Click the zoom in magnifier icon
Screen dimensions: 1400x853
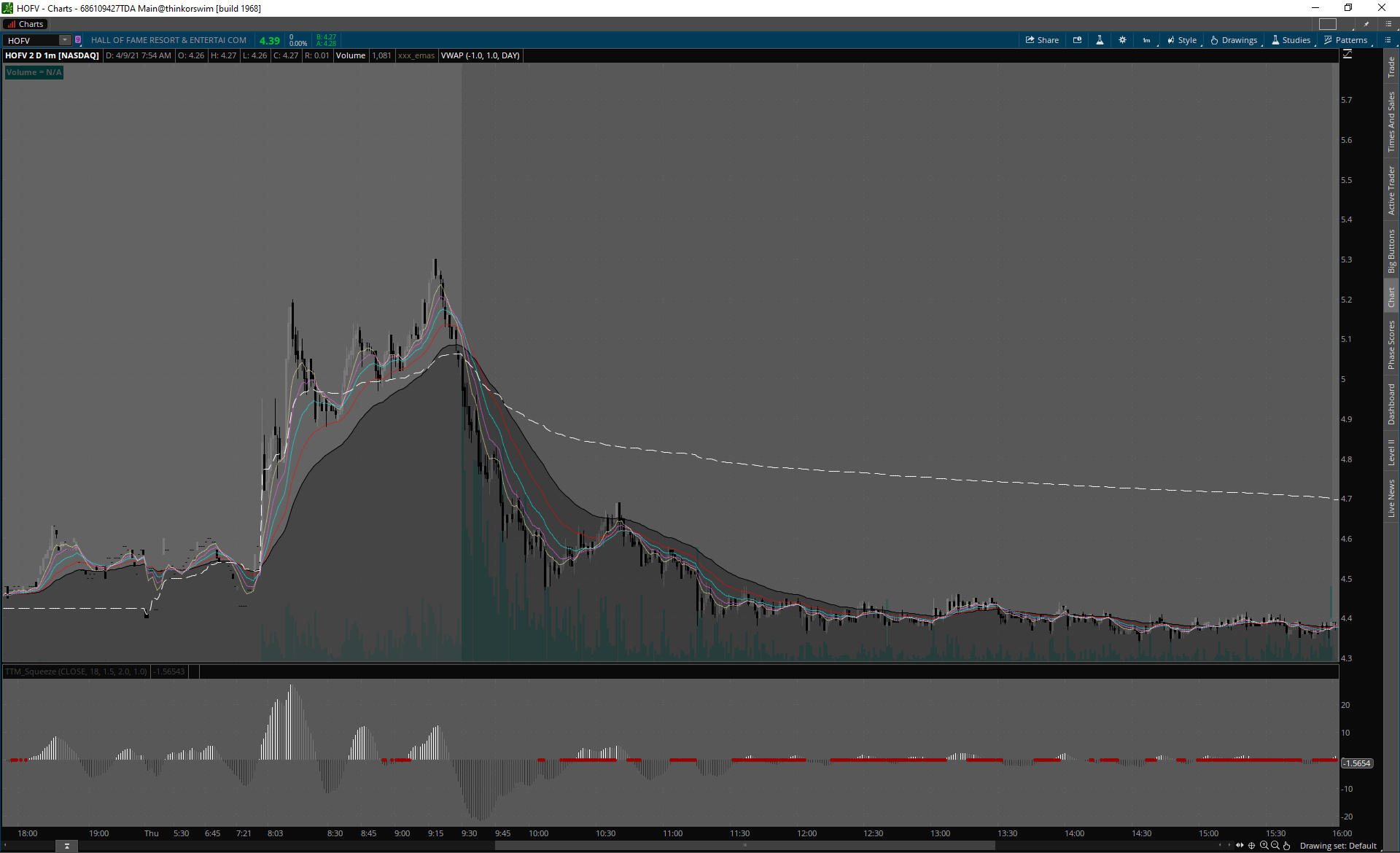(1264, 846)
